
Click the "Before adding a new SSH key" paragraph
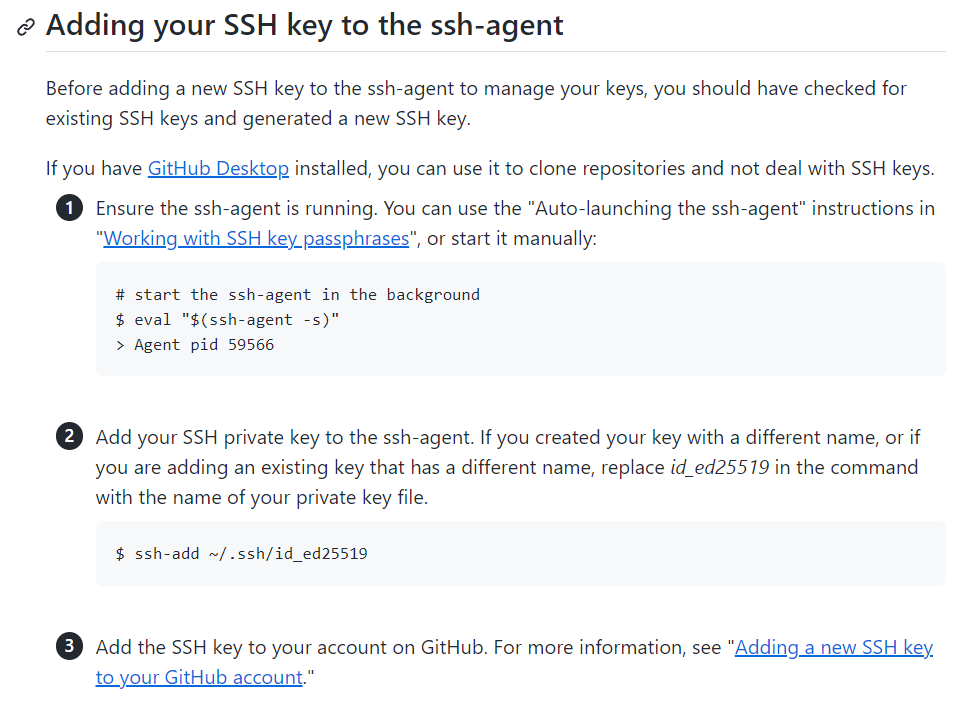[x=476, y=103]
